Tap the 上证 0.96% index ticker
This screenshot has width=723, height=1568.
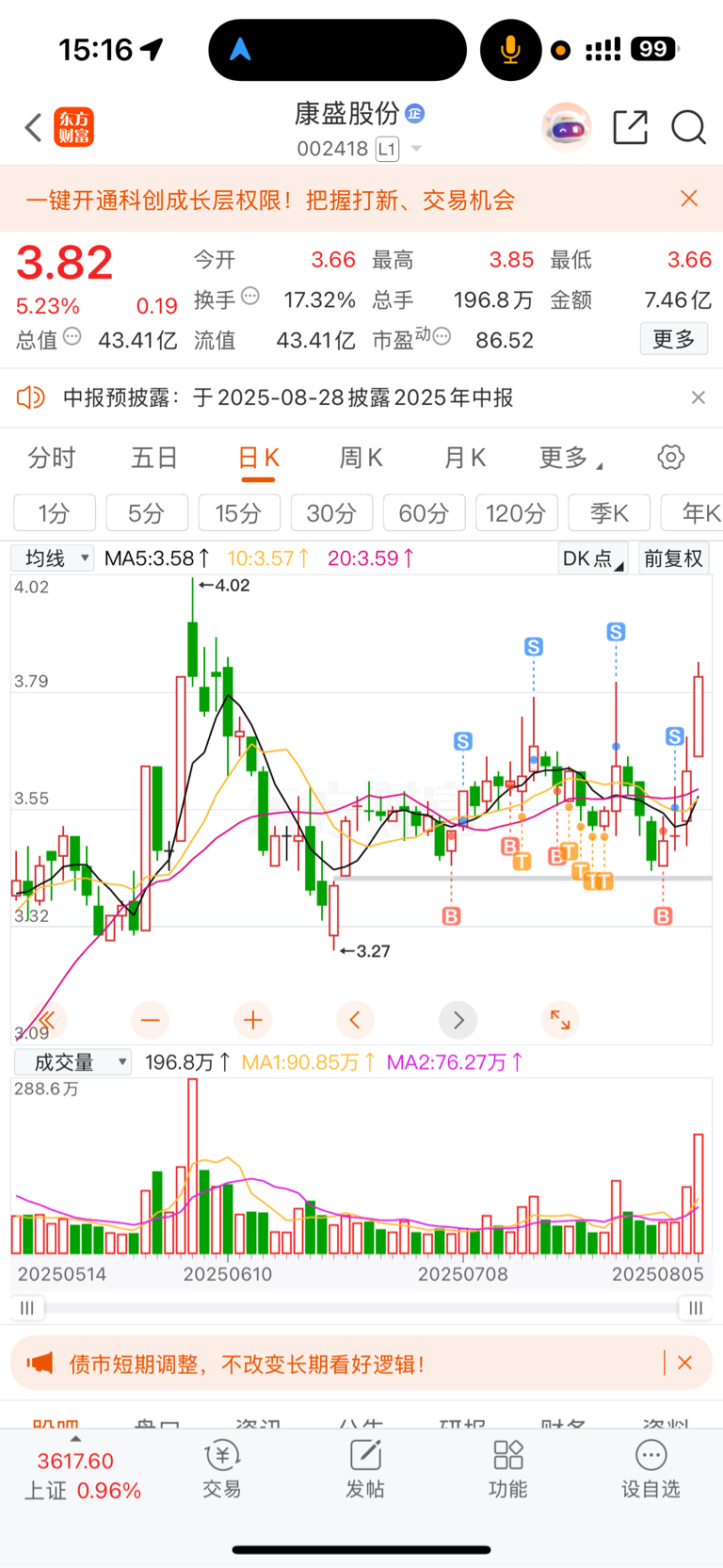82,1491
